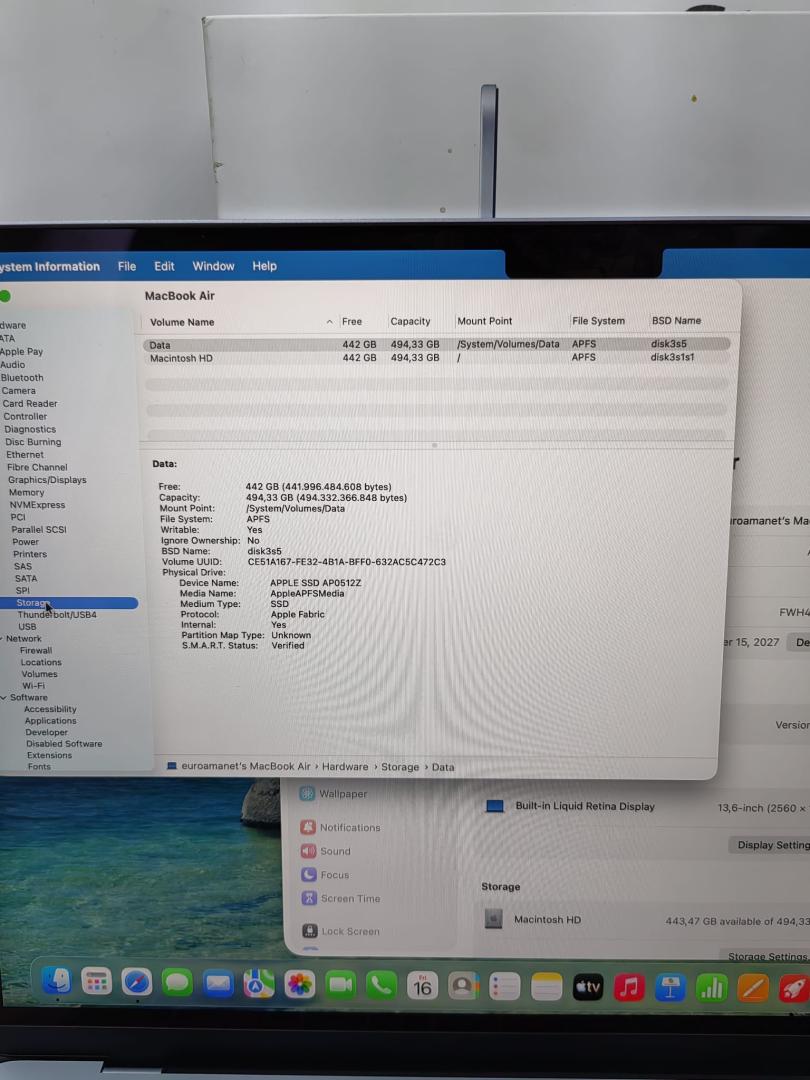Click the Wallpaper icon in System Settings
The image size is (810, 1080).
click(x=307, y=793)
